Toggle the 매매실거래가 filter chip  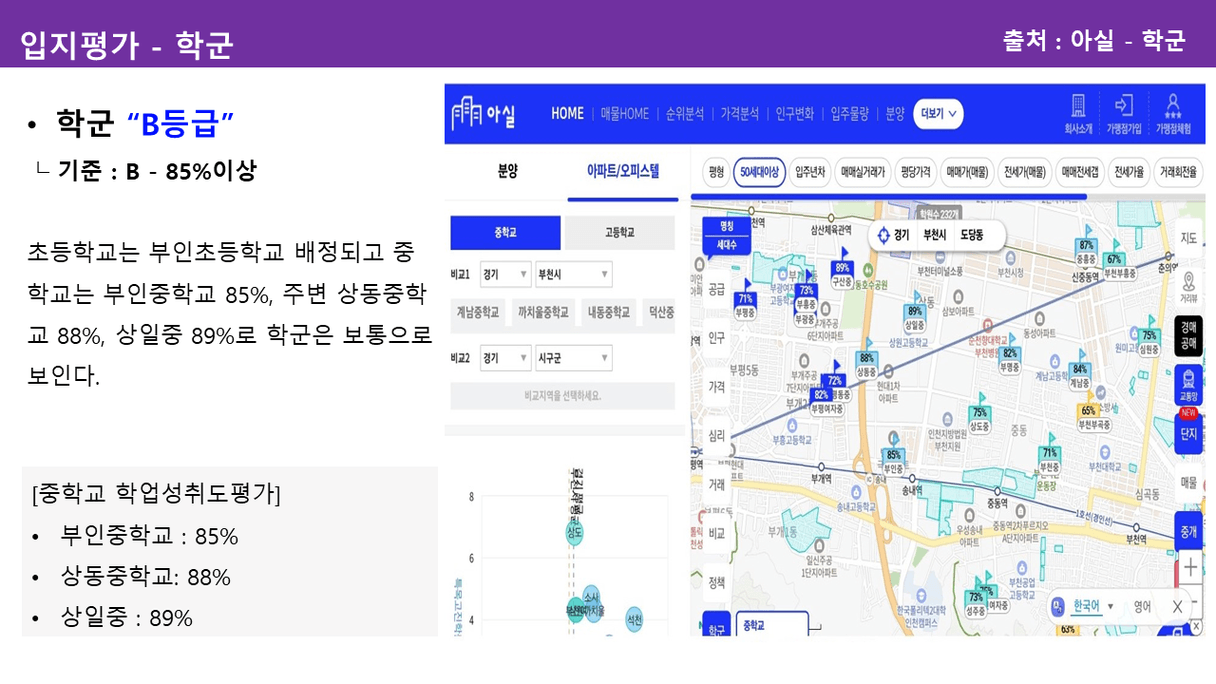(863, 172)
